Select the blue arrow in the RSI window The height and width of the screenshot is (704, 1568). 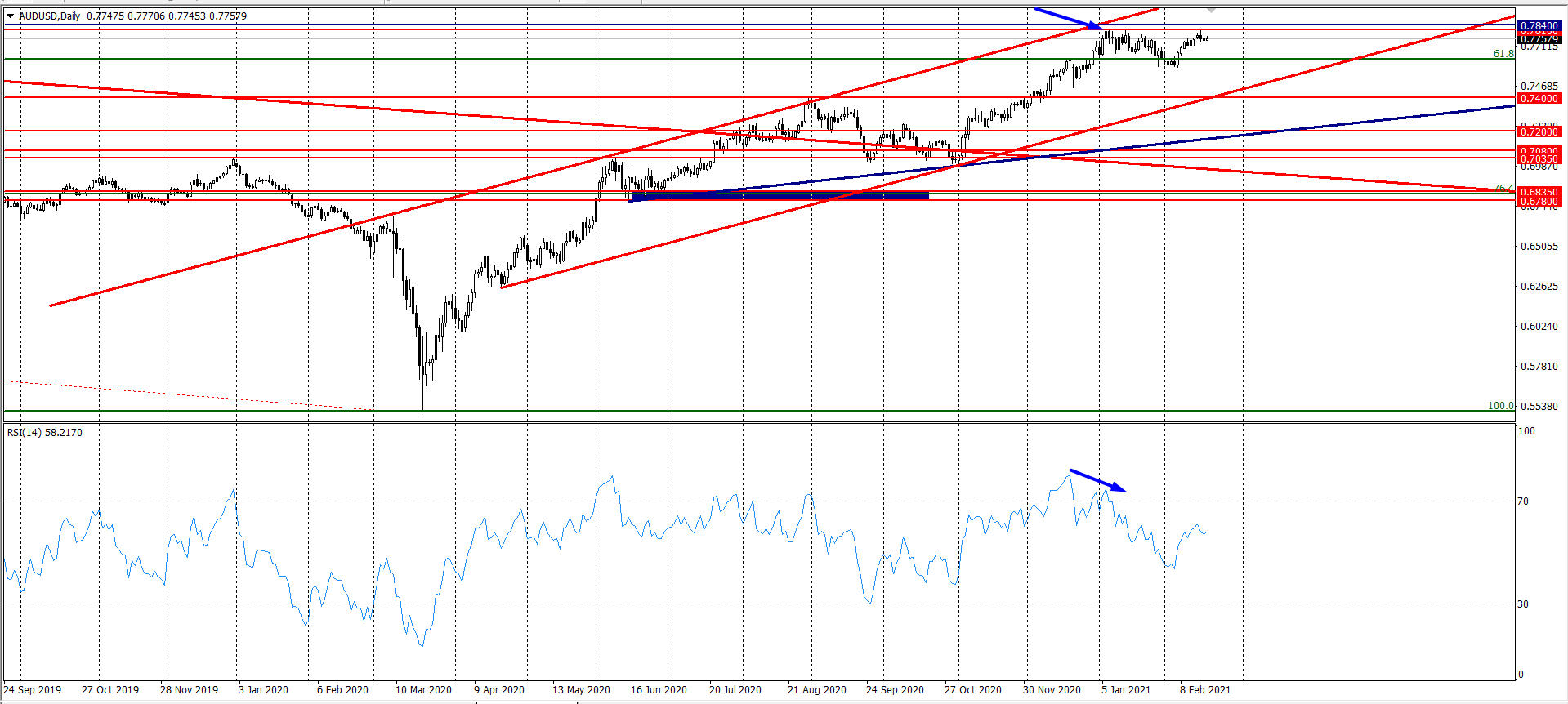coord(1097,480)
